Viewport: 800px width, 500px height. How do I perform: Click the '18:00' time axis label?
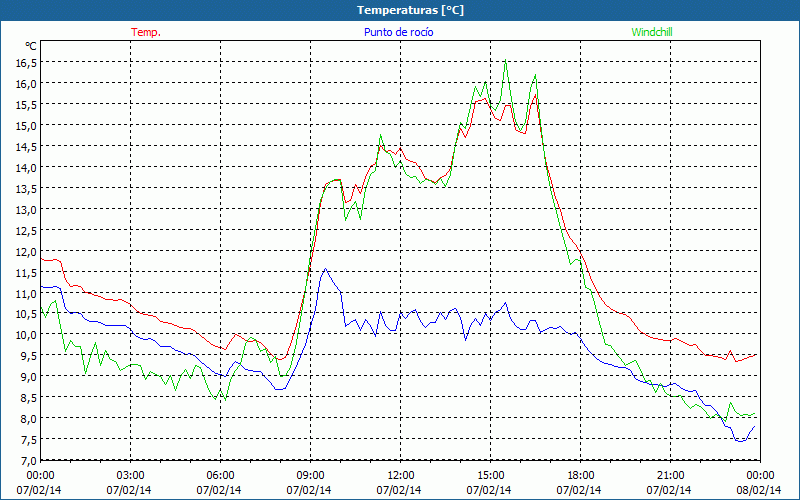[581, 475]
